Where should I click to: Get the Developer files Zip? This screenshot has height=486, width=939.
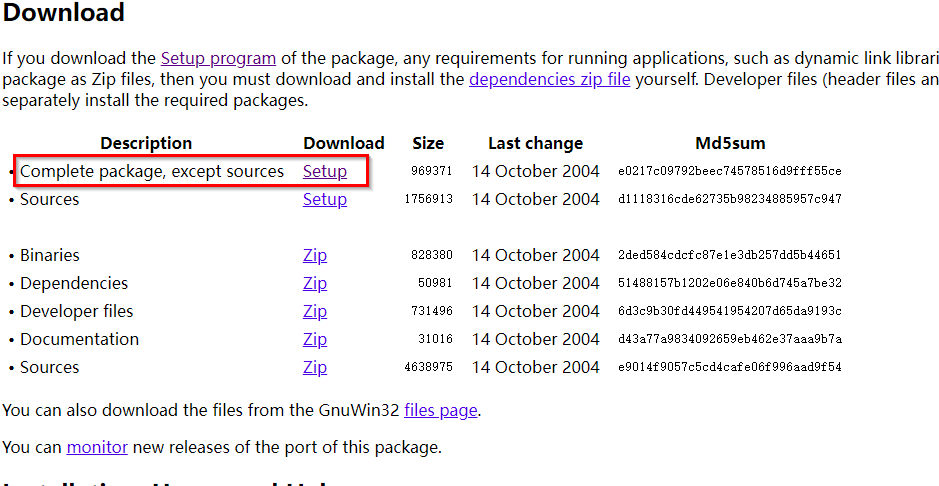pyautogui.click(x=315, y=311)
